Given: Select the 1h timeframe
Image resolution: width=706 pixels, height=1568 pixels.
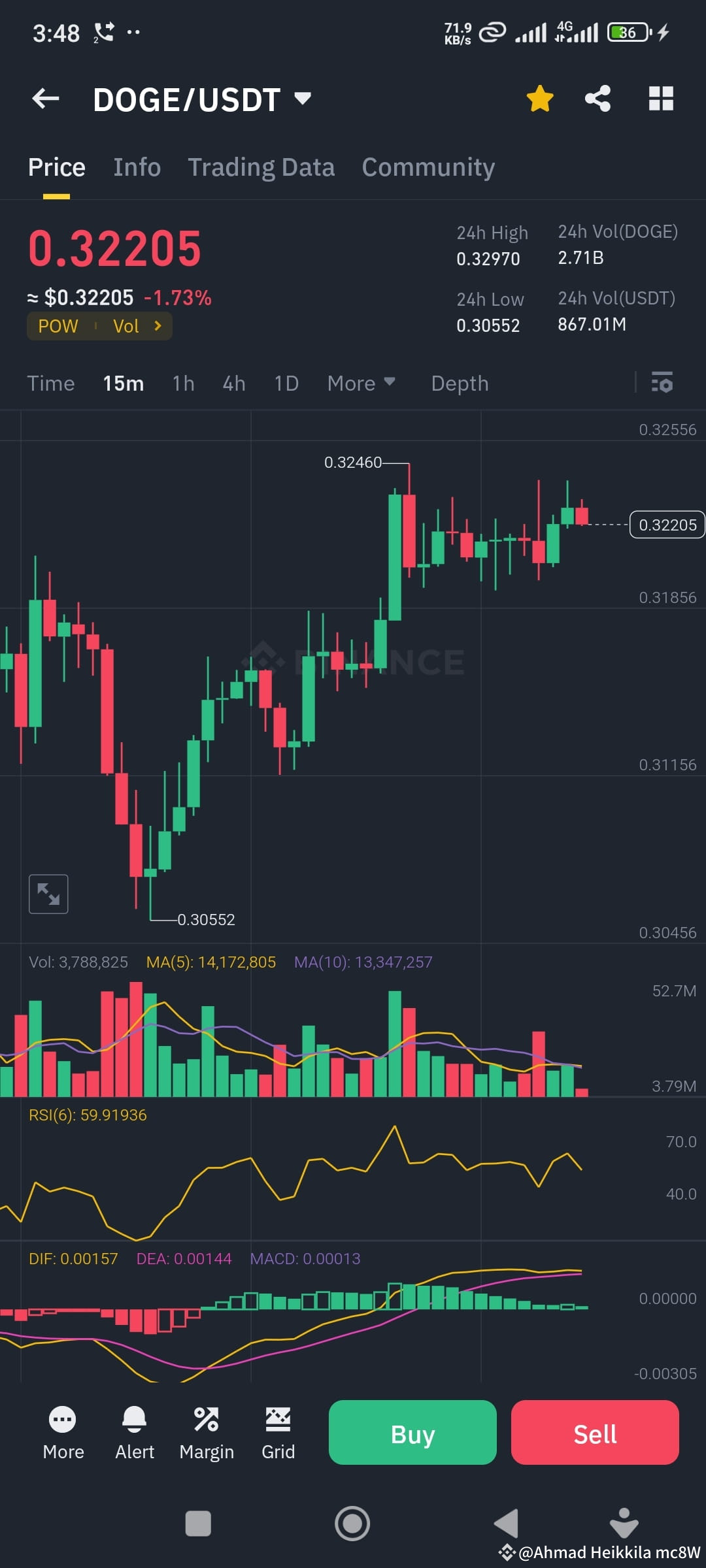Looking at the screenshot, I should pos(182,384).
